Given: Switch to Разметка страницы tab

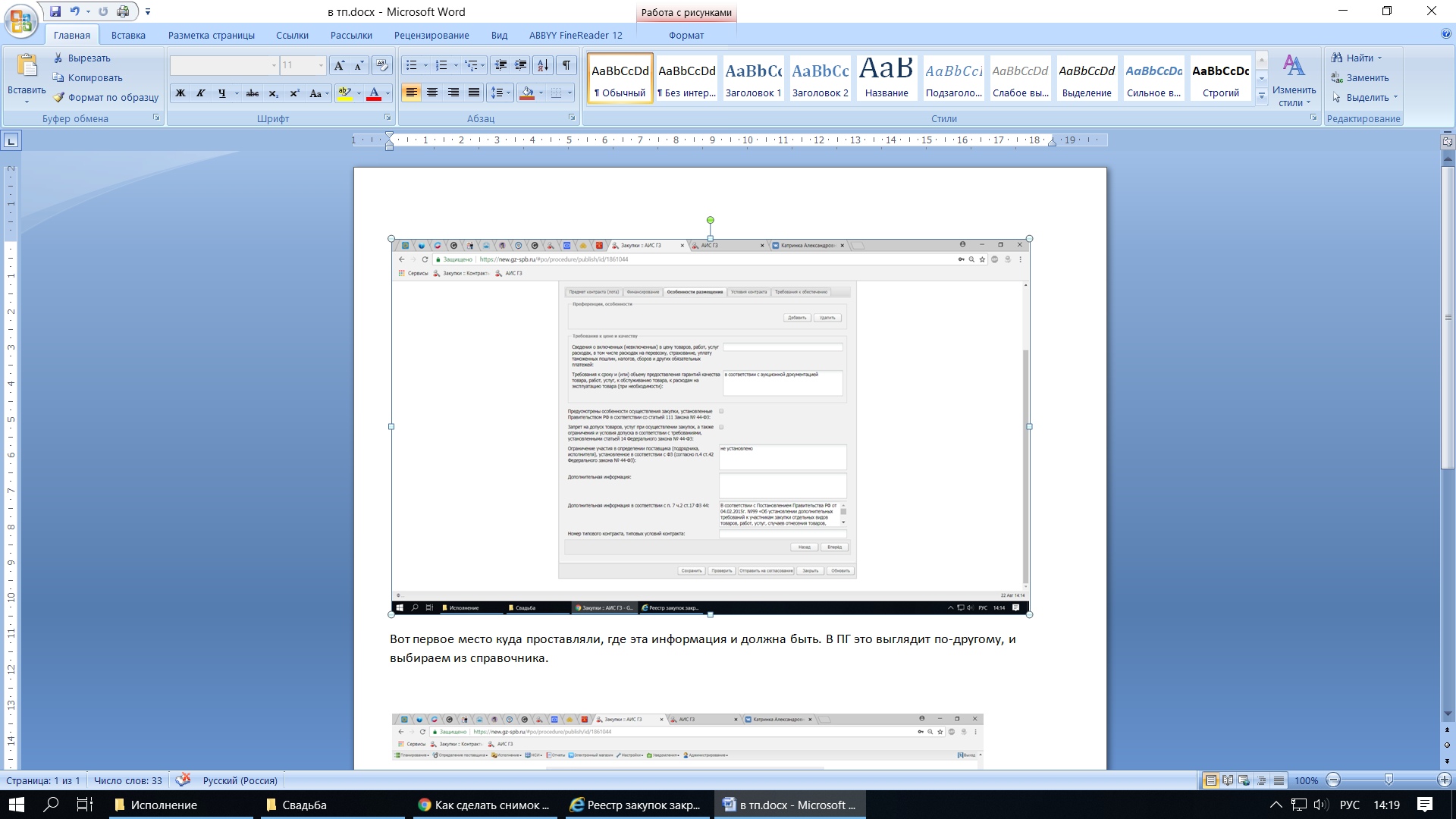Looking at the screenshot, I should point(212,35).
